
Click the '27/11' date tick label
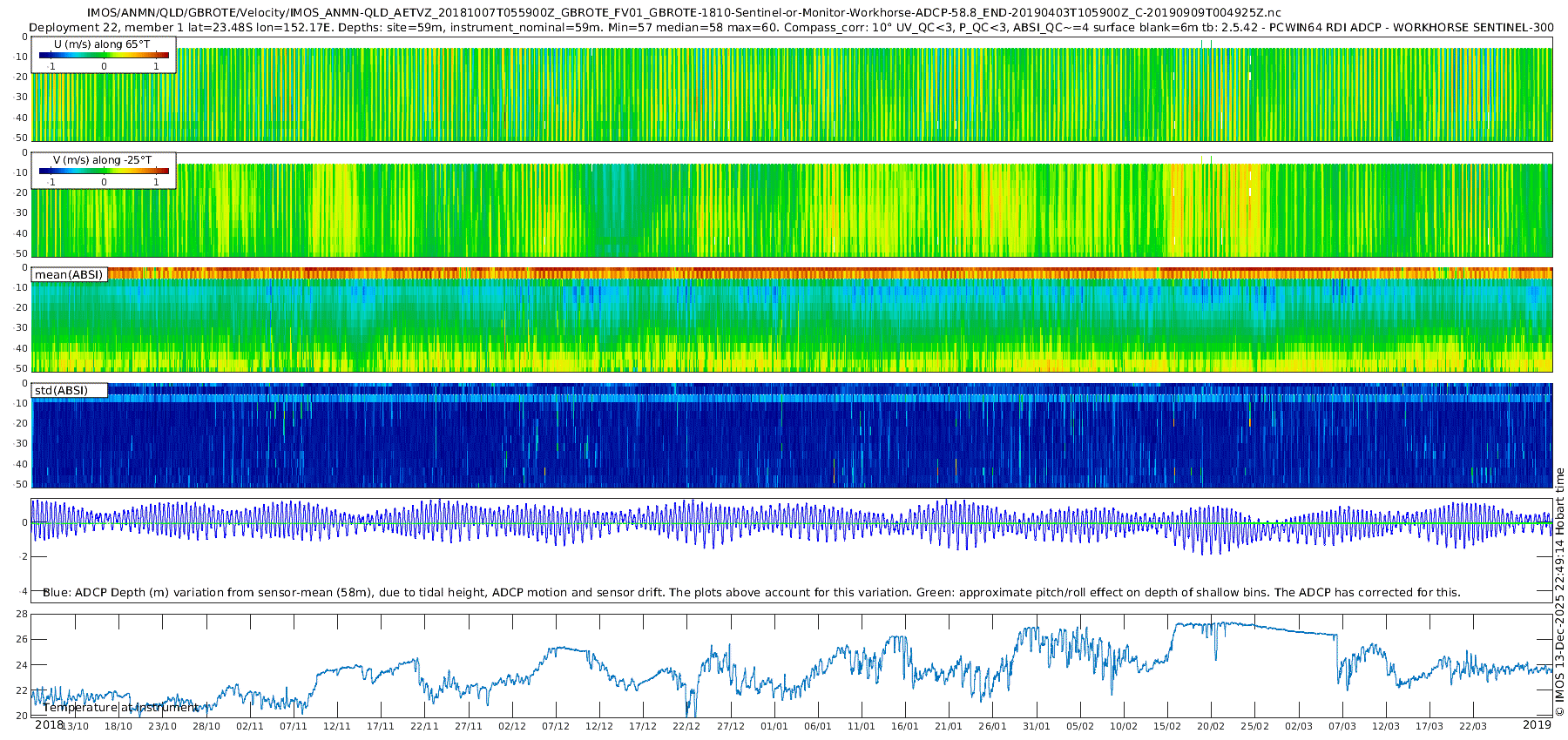tap(469, 726)
